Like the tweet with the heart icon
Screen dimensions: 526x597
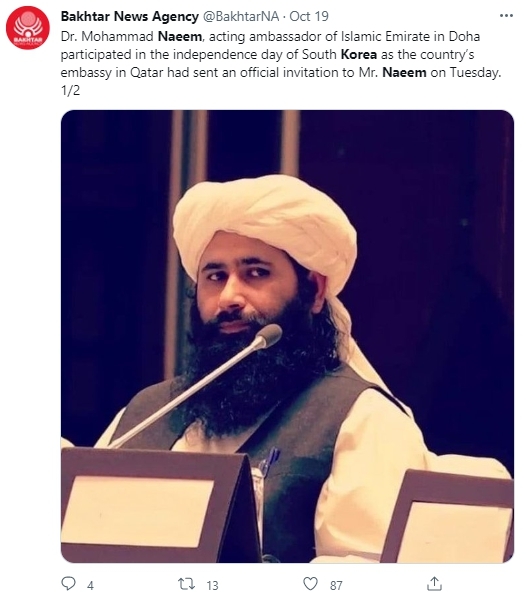[310, 583]
